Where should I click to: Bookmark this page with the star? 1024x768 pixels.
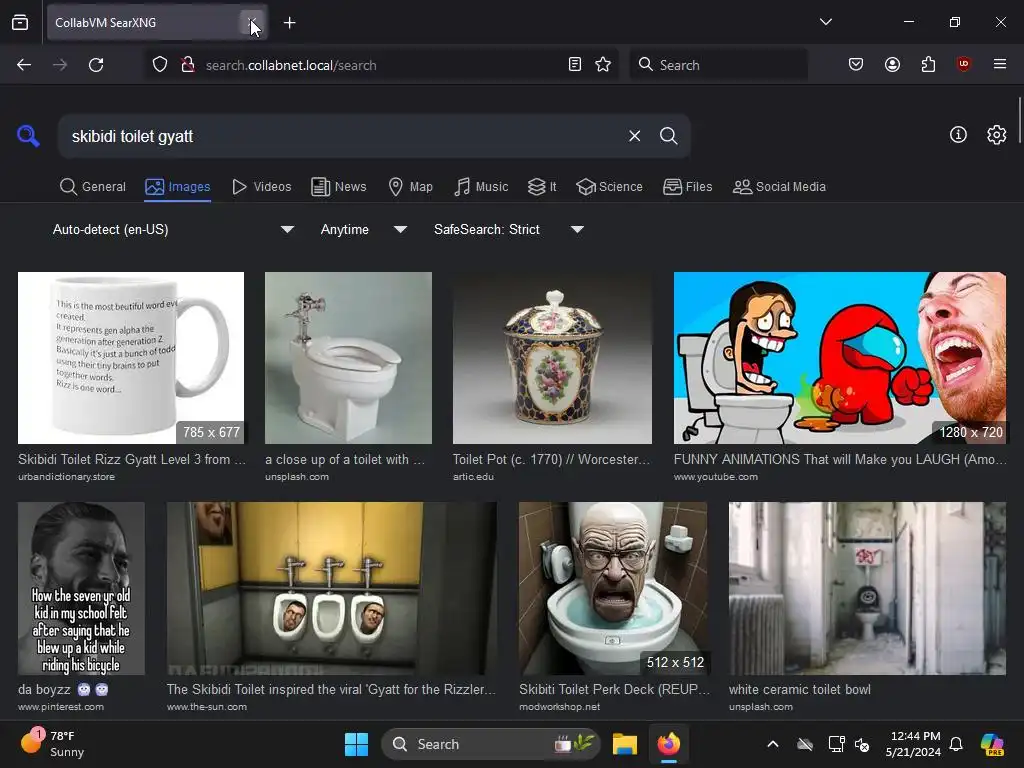tap(603, 65)
